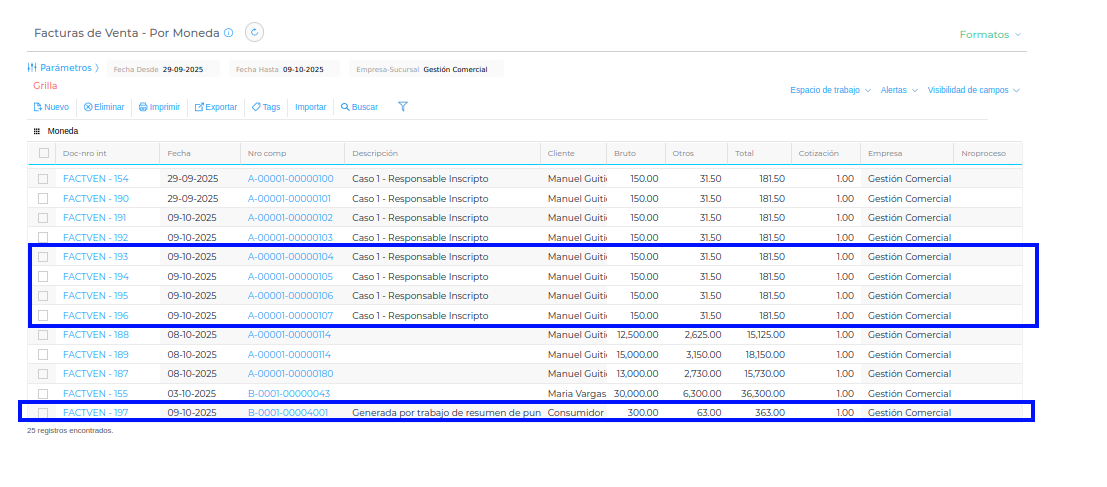
Task: Open the Espacio de trabajo dropdown
Action: (830, 90)
